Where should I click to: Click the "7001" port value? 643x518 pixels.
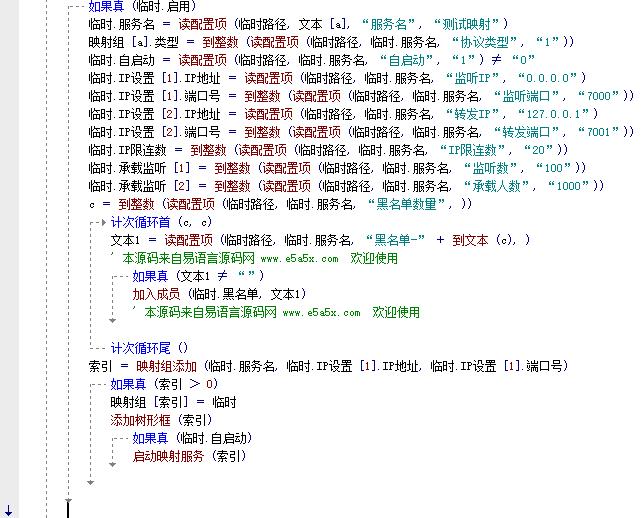pyautogui.click(x=599, y=132)
